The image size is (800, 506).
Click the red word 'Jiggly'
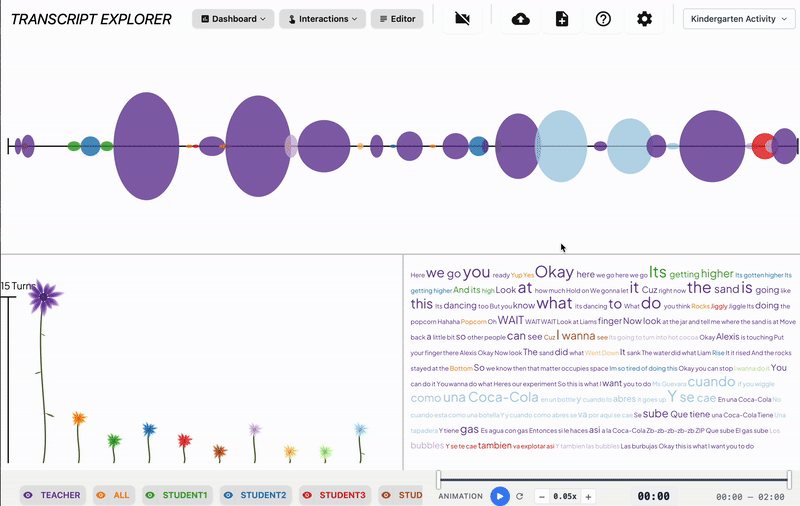pos(719,307)
